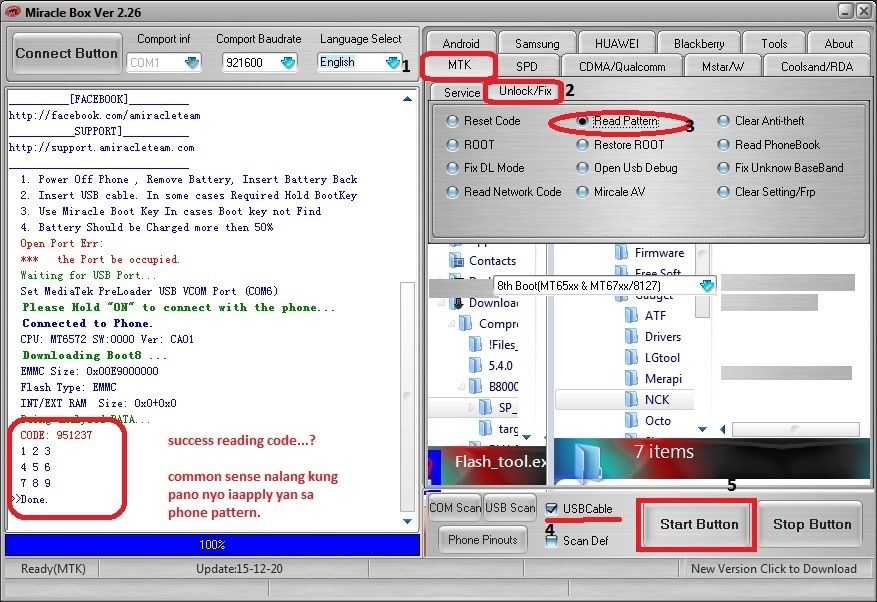Open the support.amiracleteam.com link

tap(102, 148)
